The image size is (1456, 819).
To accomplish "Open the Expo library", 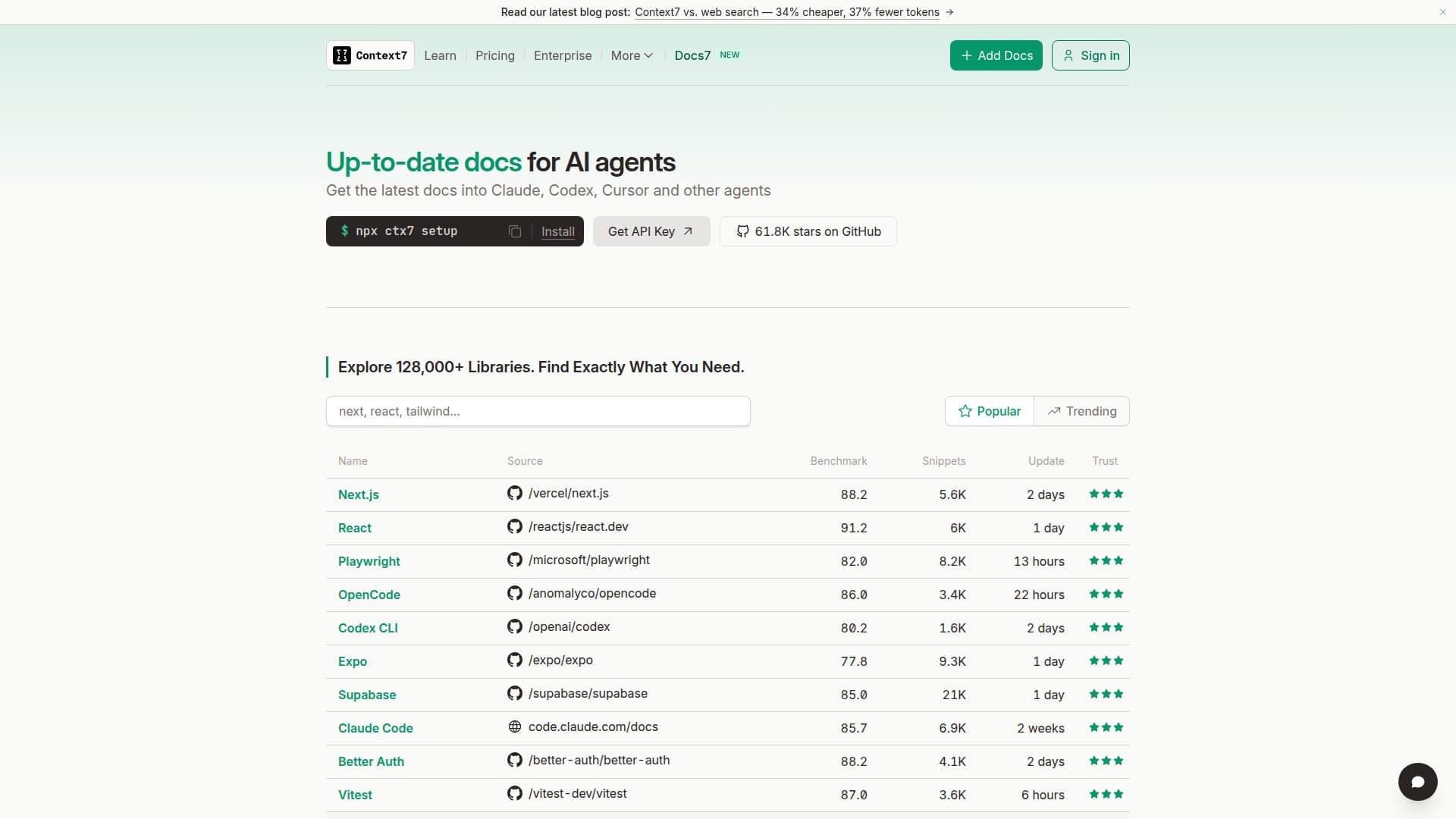I will pyautogui.click(x=353, y=661).
